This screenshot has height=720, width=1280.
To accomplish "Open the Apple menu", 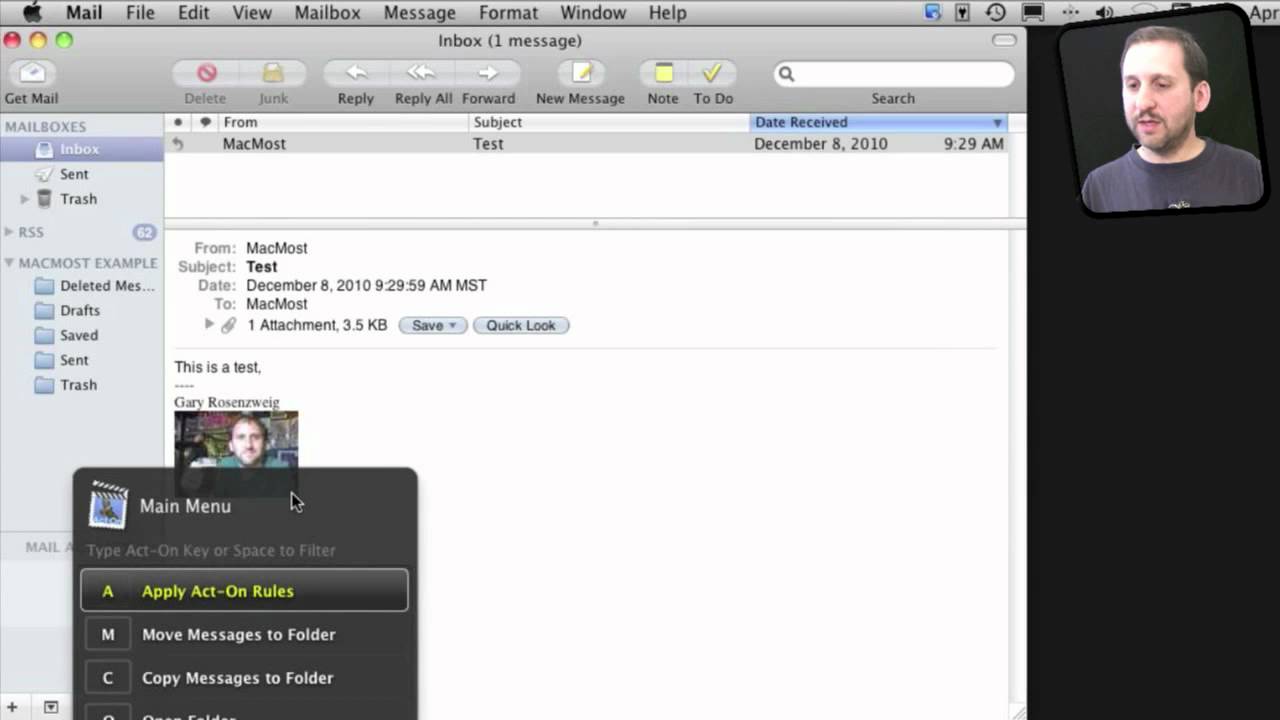I will tap(33, 12).
